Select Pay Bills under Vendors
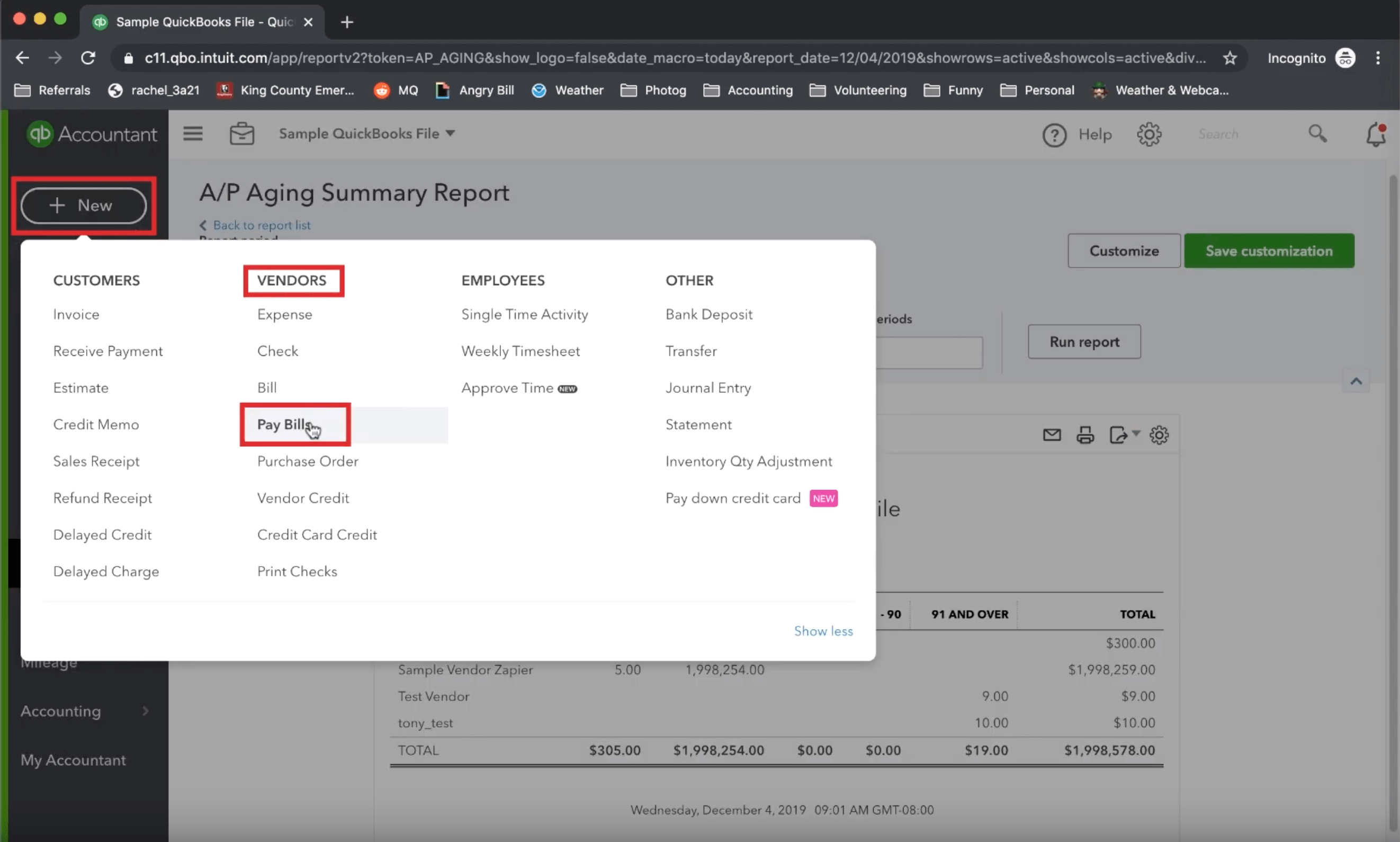The height and width of the screenshot is (842, 1400). pyautogui.click(x=282, y=424)
